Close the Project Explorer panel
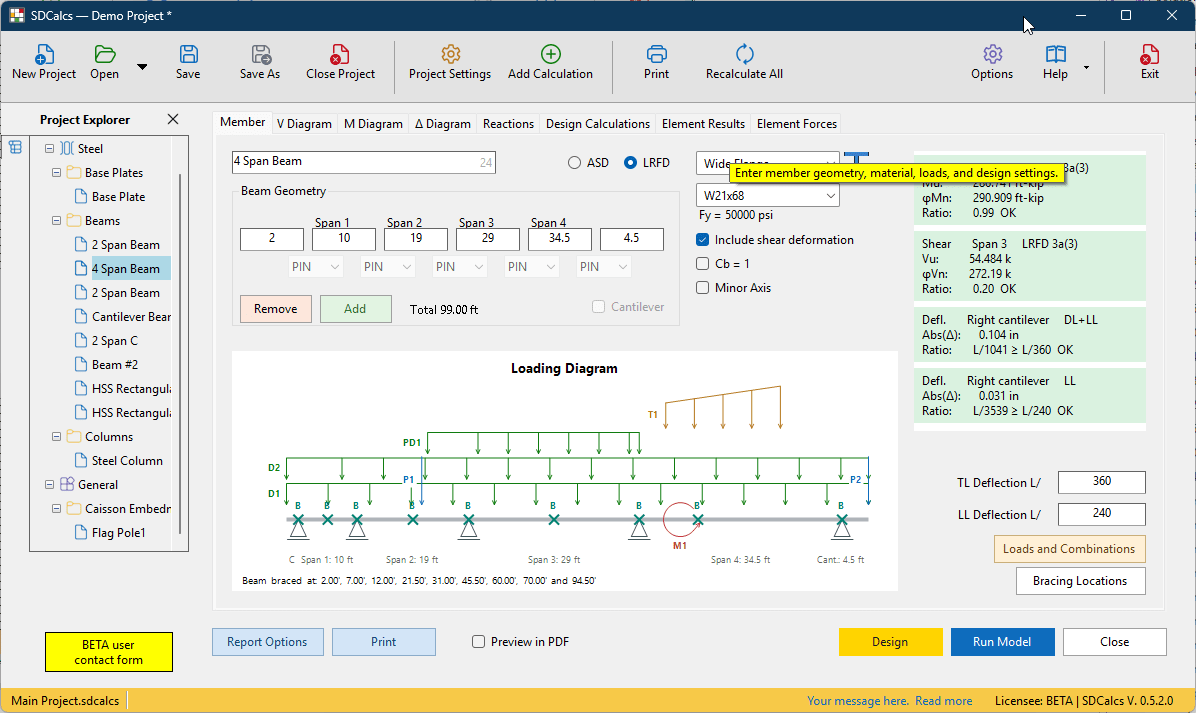 click(x=173, y=119)
